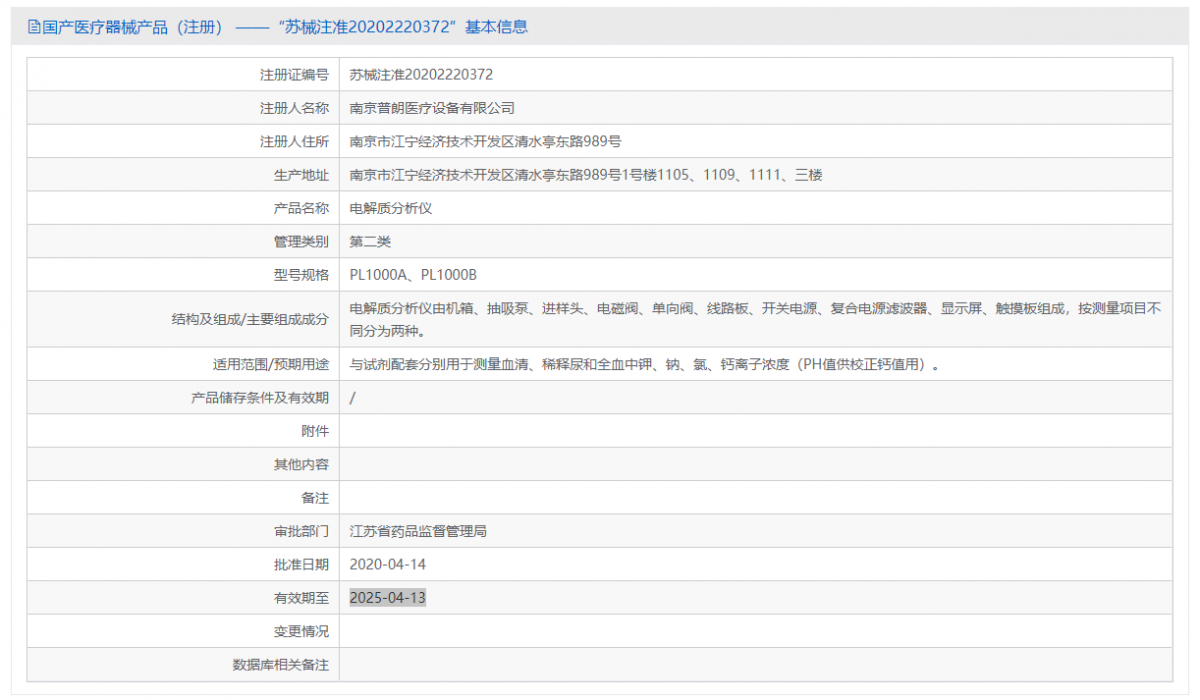Image resolution: width=1200 pixels, height=700 pixels.
Task: Click the 生产地址 label
Action: click(x=301, y=175)
